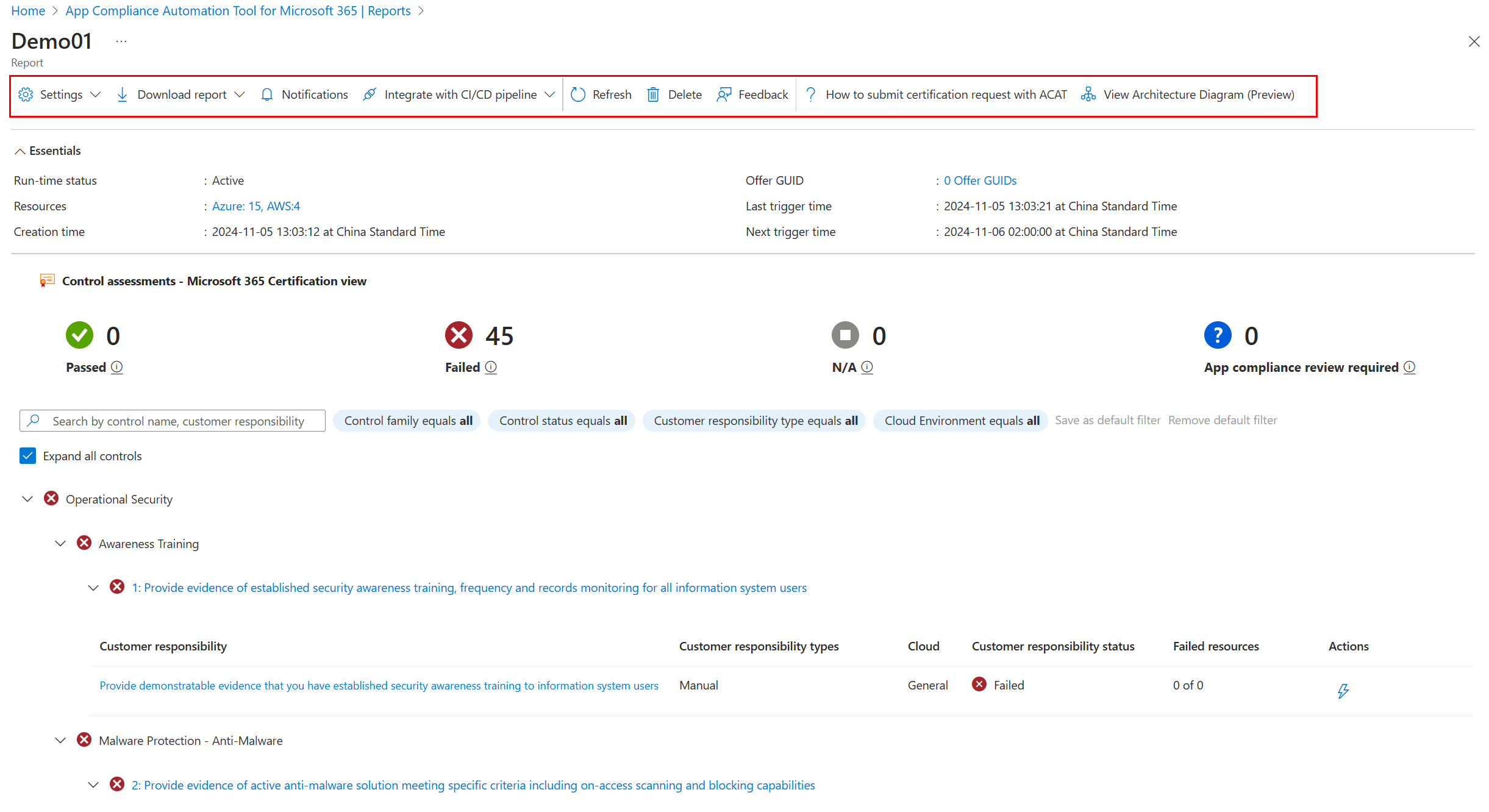Collapse the Essentials section chevron
1489x812 pixels.
pos(20,151)
